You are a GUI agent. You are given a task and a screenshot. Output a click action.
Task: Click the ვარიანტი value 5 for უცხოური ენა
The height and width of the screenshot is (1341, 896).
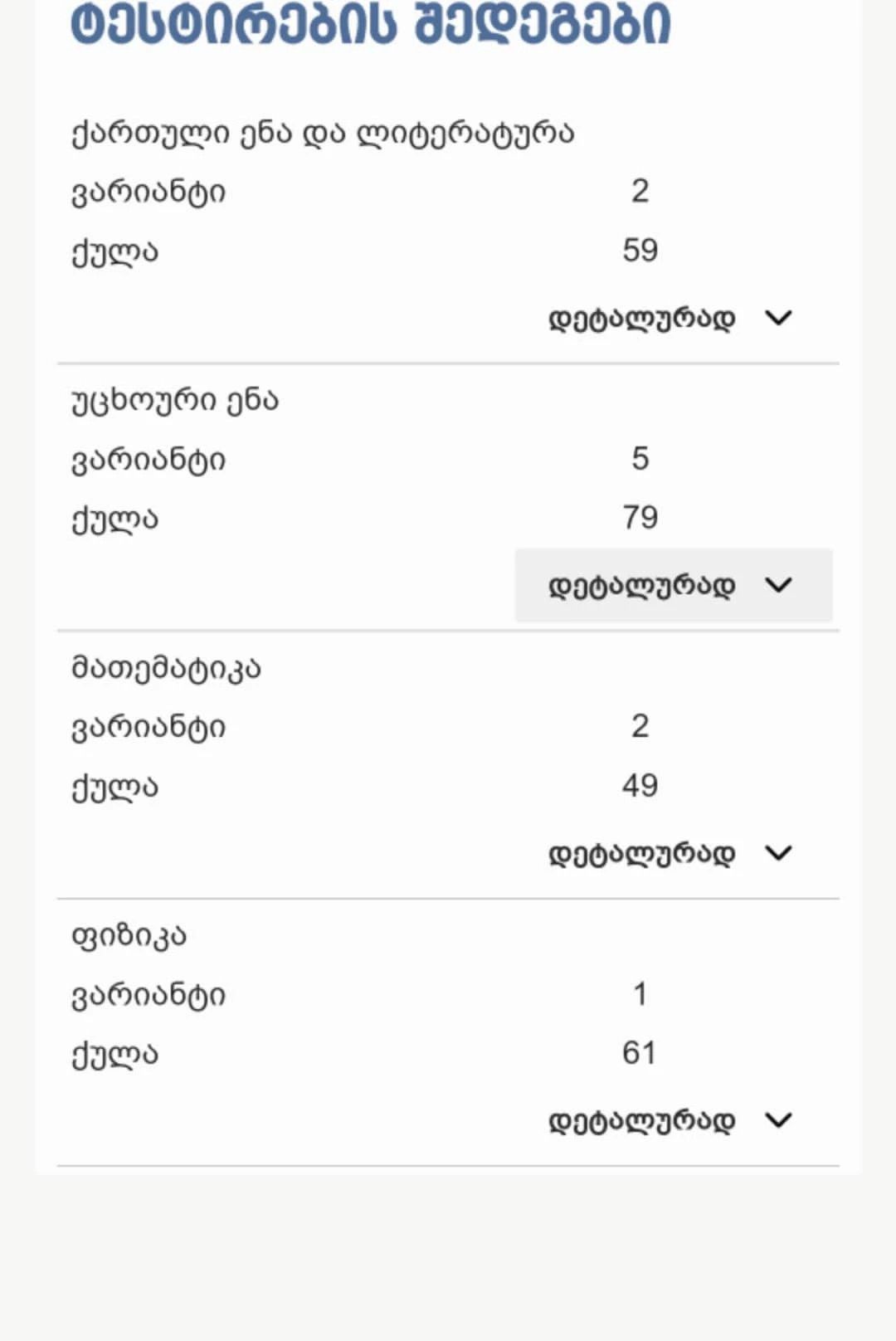[x=640, y=458]
